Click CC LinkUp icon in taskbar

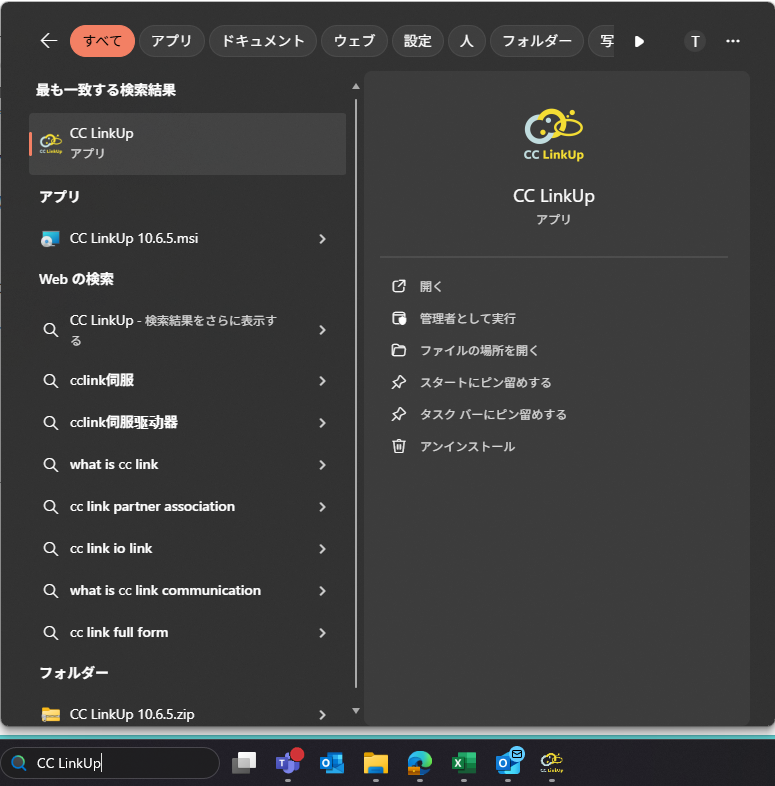[x=551, y=763]
